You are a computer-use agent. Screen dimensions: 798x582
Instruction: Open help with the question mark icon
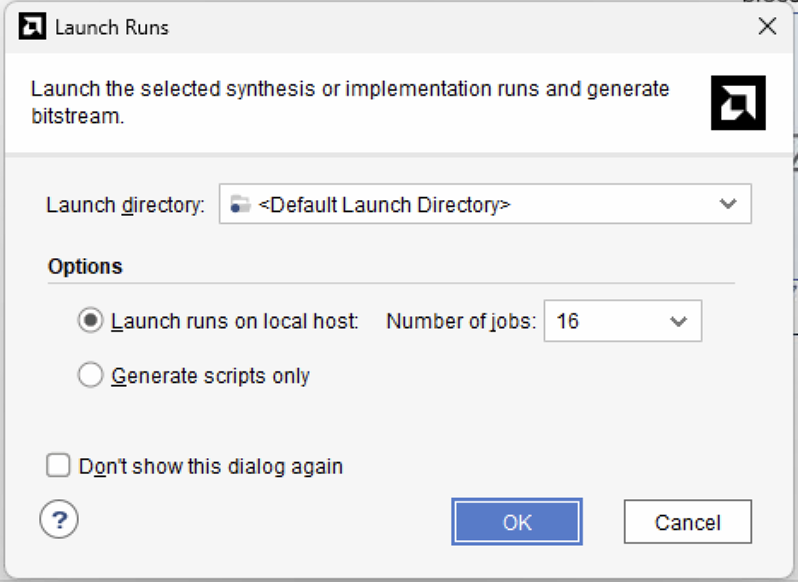(59, 520)
